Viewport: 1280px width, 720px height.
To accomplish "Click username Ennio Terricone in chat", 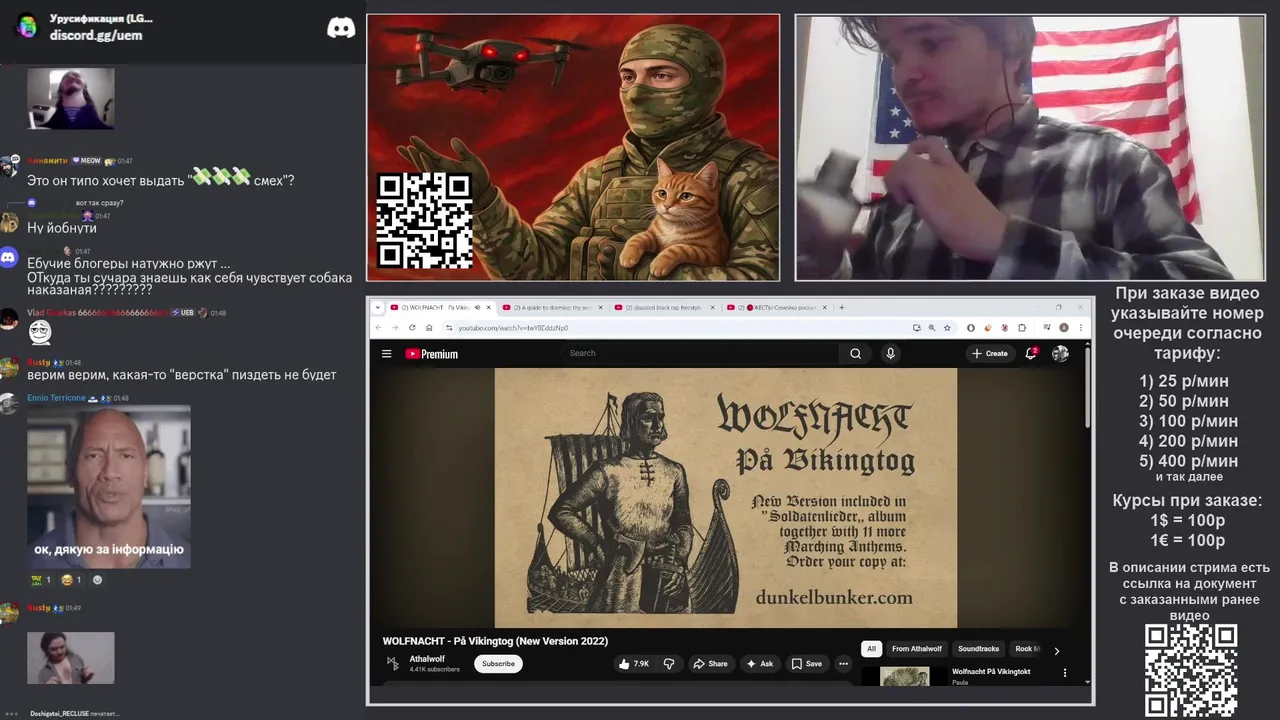I will tap(56, 398).
